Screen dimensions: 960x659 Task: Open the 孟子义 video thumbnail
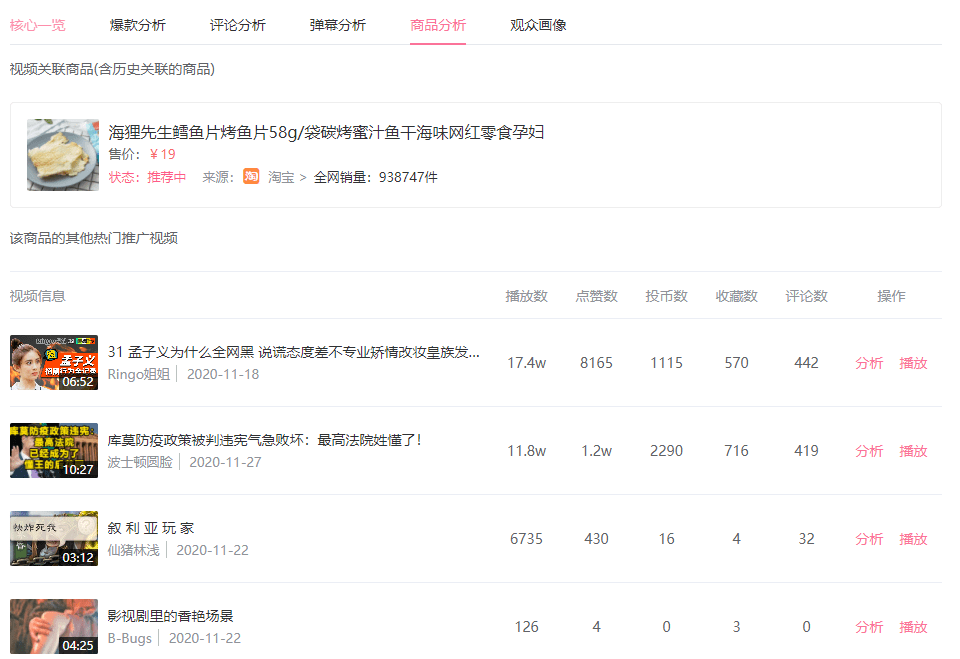pos(54,363)
